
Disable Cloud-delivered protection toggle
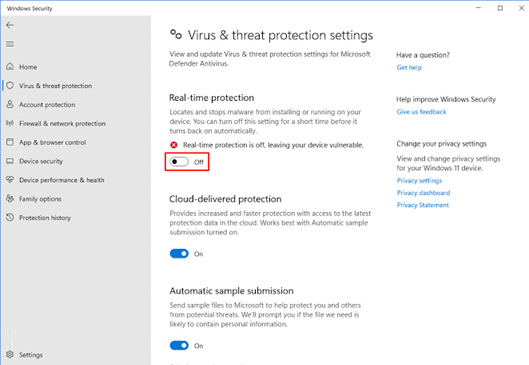click(x=179, y=254)
